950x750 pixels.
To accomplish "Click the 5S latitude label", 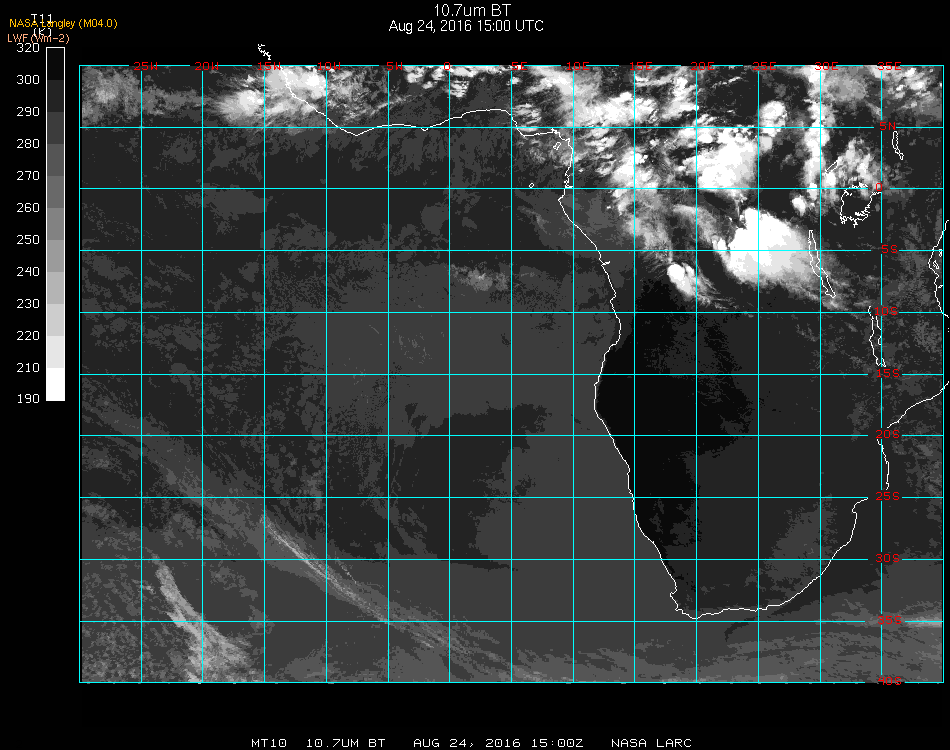I will (x=889, y=250).
